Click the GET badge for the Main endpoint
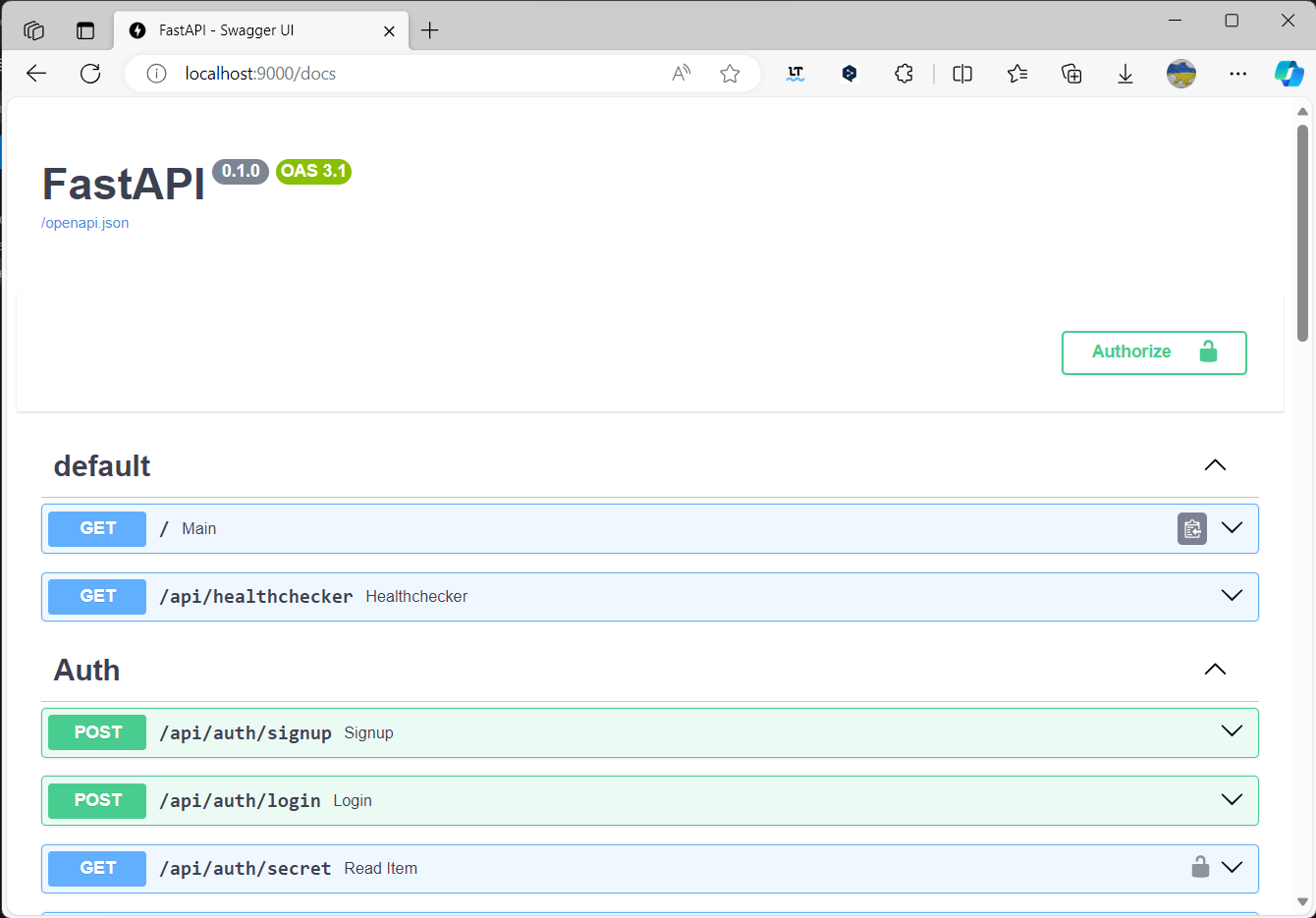The width and height of the screenshot is (1316, 918). (97, 528)
